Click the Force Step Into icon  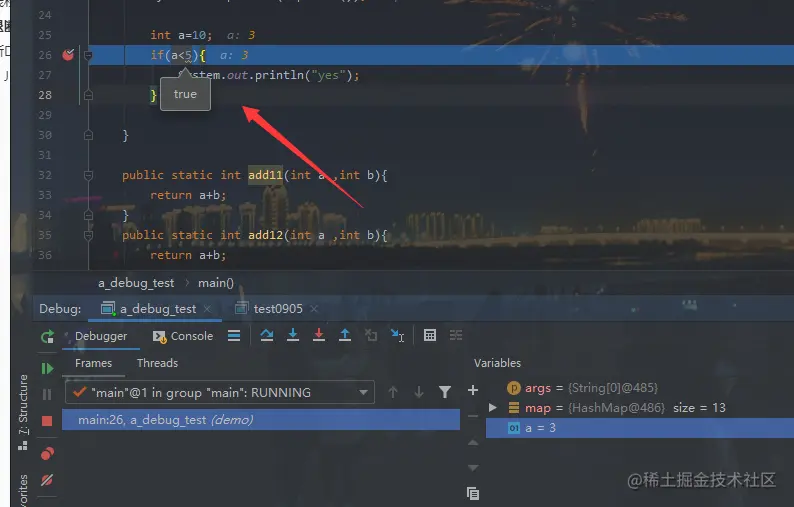click(x=319, y=335)
